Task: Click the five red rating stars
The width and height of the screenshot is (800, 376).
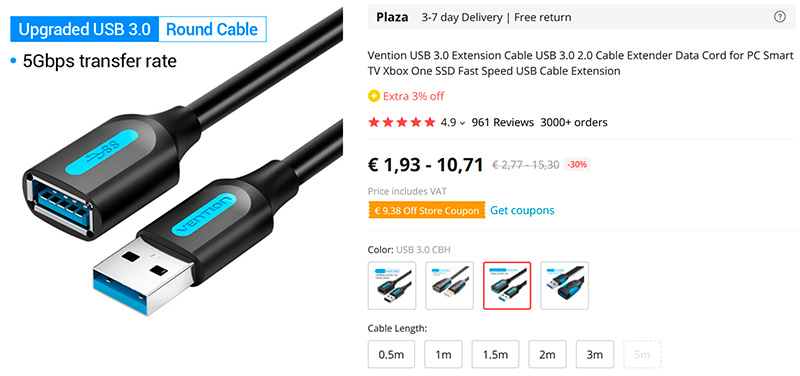Action: [x=402, y=122]
